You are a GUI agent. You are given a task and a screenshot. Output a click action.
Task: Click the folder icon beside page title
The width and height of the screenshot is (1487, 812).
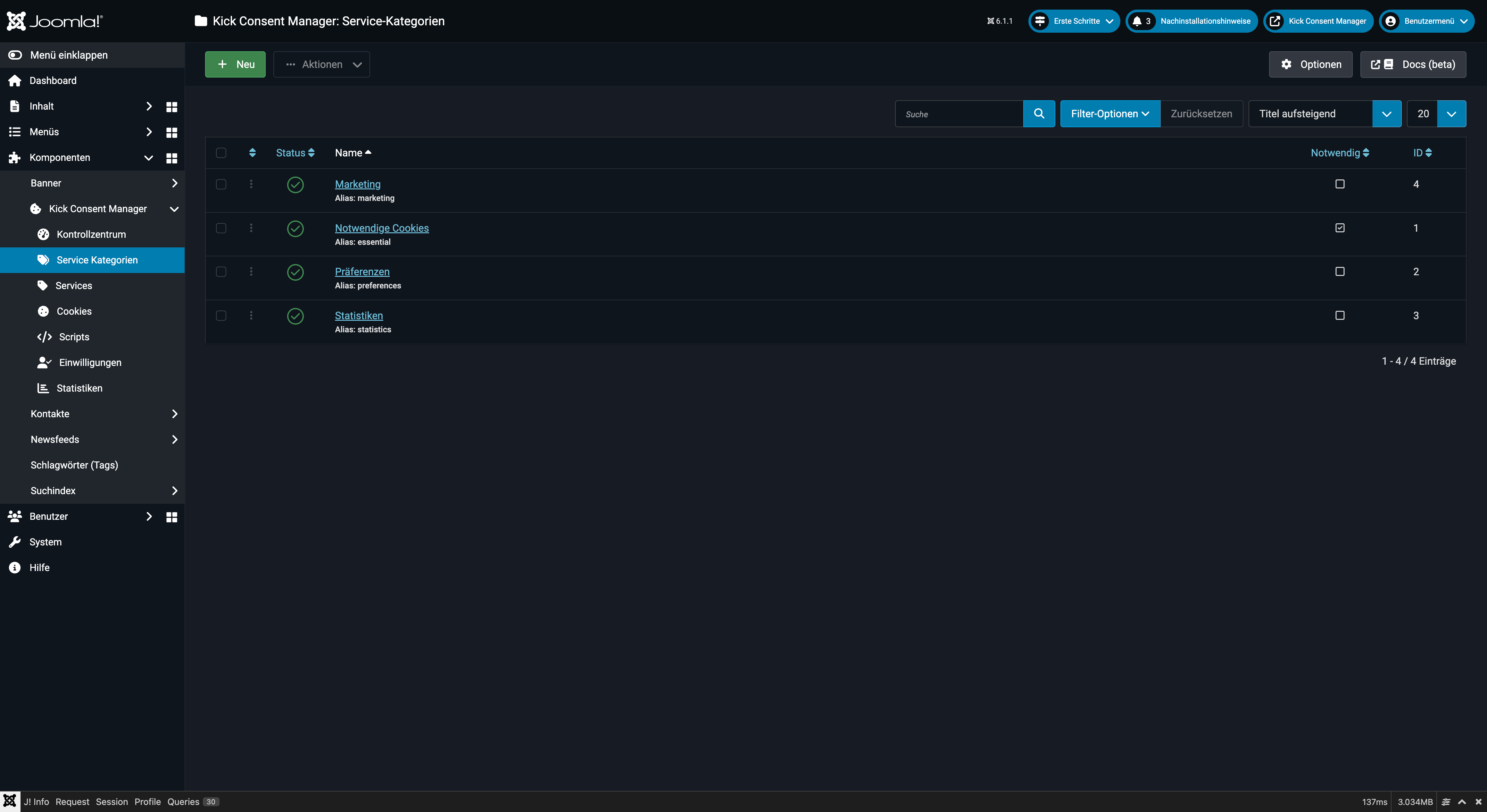coord(201,21)
